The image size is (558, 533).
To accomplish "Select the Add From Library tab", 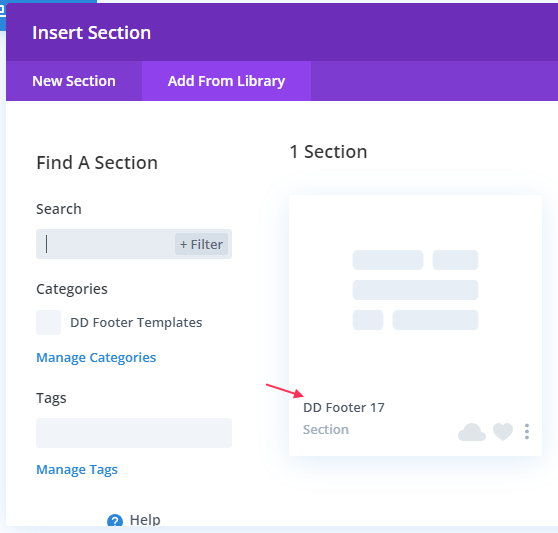I will (226, 81).
